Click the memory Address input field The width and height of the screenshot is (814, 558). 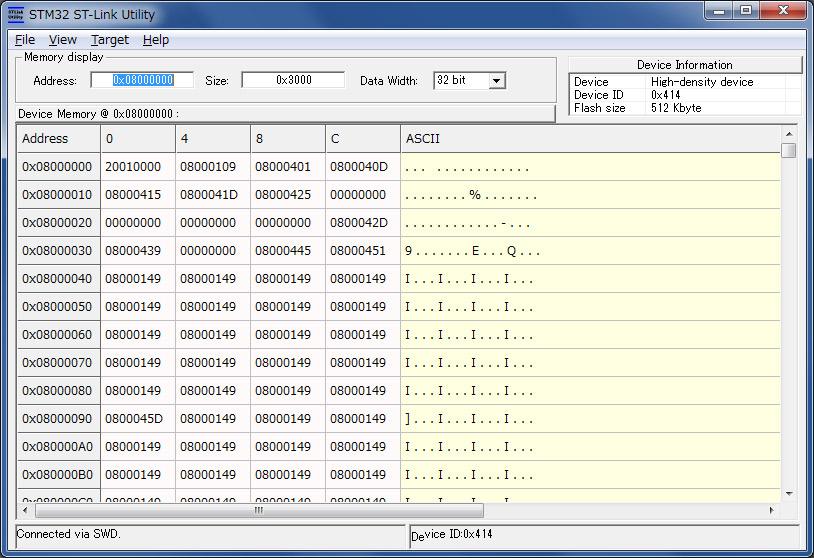pos(142,80)
